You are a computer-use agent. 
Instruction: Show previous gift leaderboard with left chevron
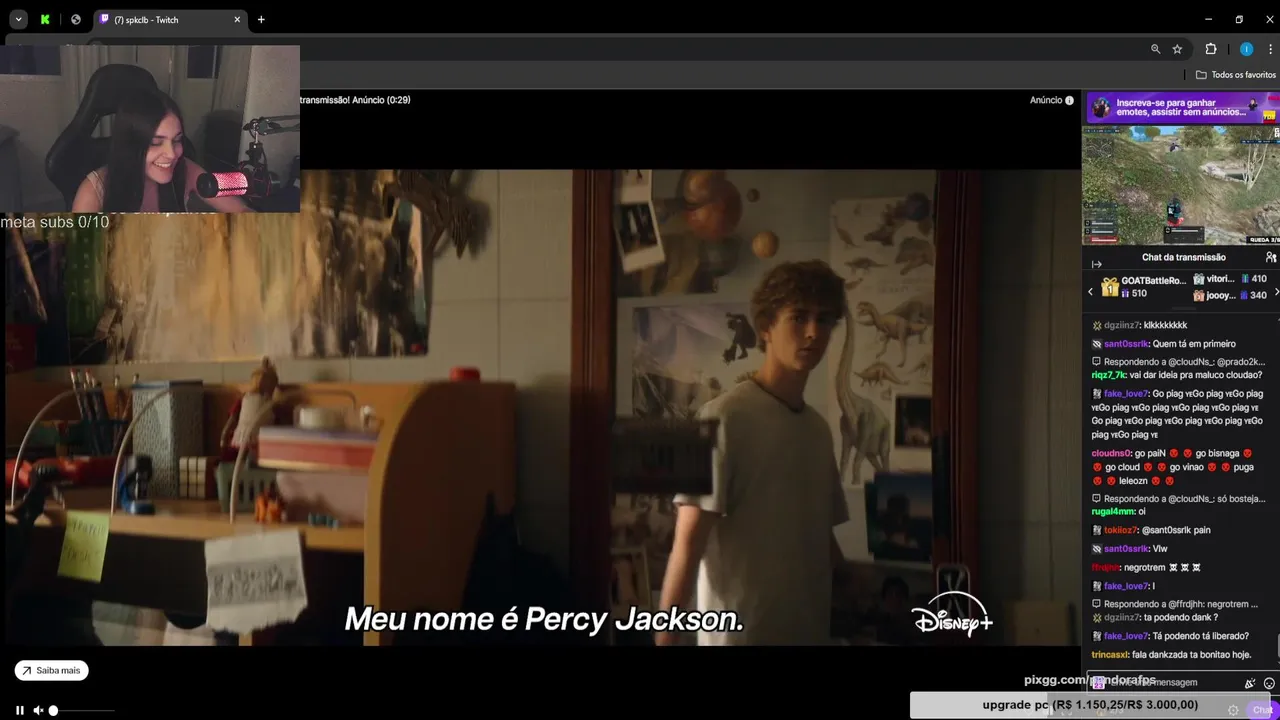[1090, 291]
